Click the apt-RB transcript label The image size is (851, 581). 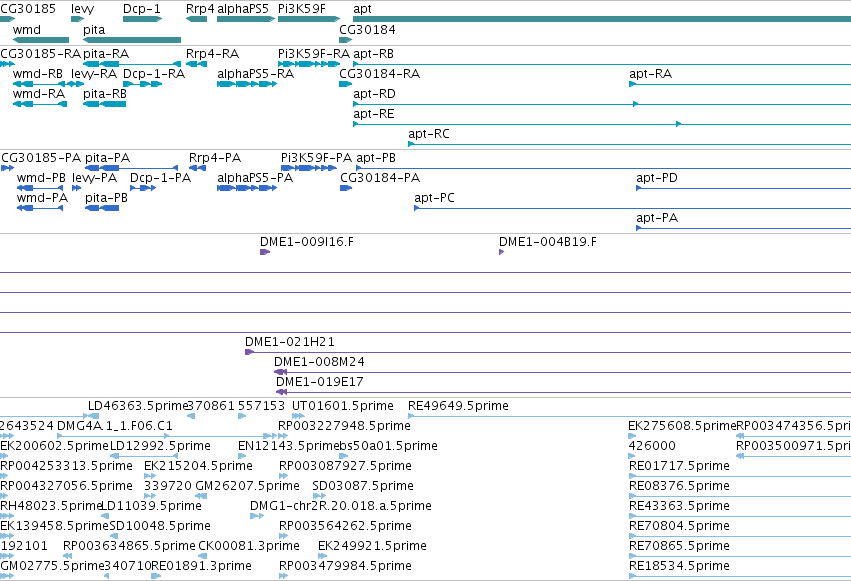click(x=373, y=54)
